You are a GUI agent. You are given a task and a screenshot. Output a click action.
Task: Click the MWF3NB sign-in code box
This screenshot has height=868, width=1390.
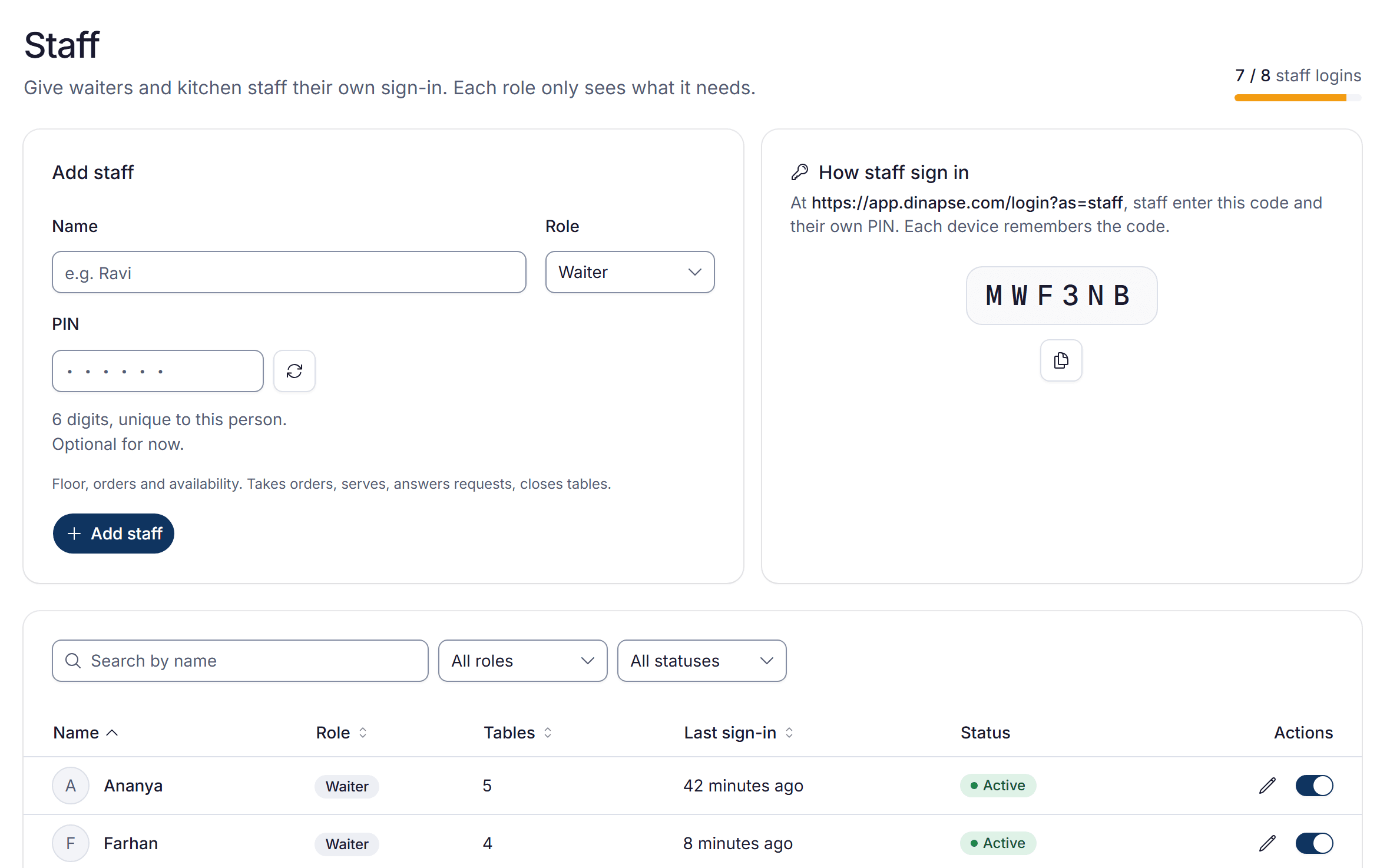(1061, 296)
